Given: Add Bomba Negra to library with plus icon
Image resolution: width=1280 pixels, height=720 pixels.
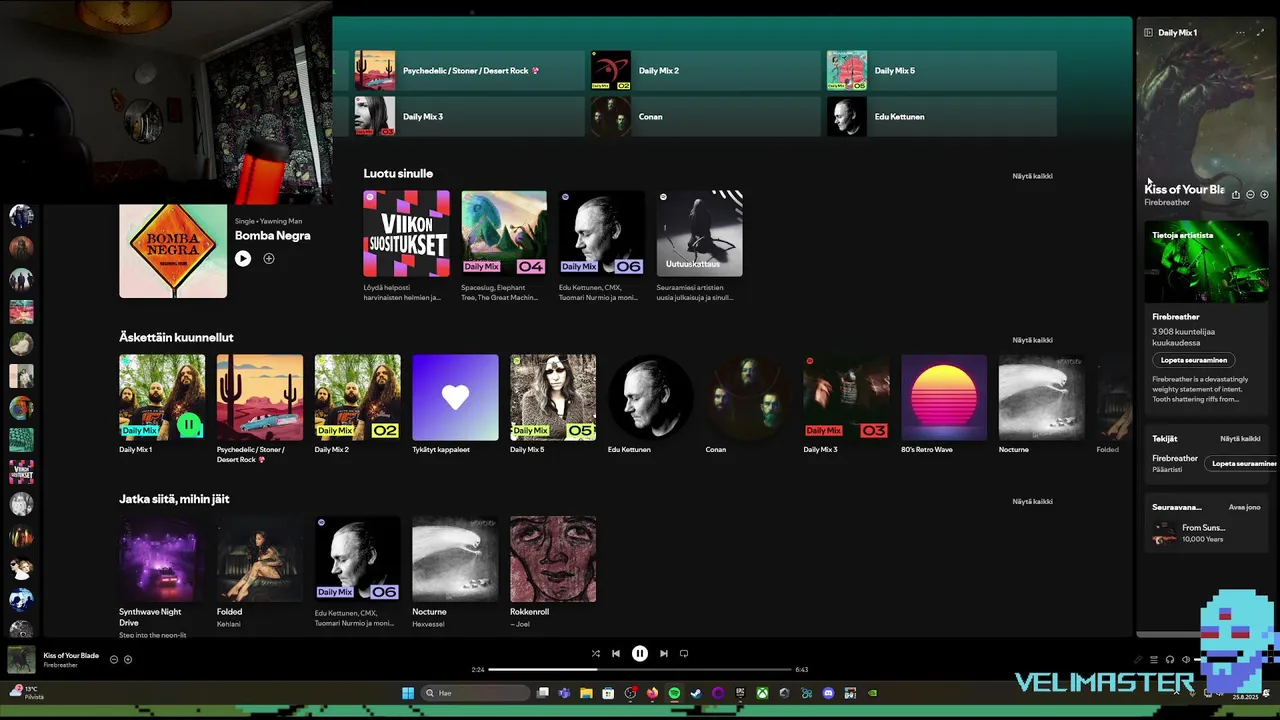Looking at the screenshot, I should [x=269, y=259].
